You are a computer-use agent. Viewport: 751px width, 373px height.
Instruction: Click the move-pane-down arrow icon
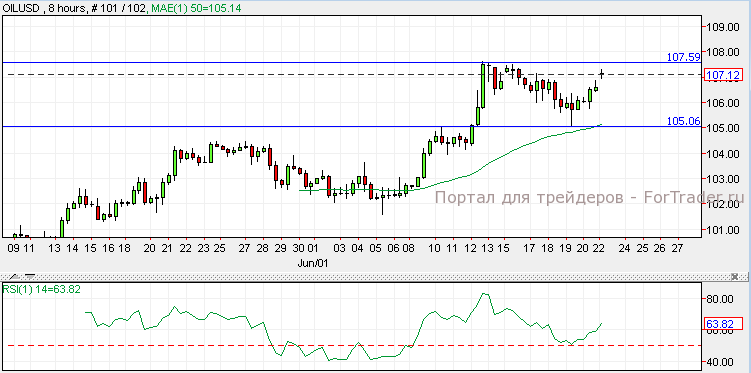coord(29,277)
